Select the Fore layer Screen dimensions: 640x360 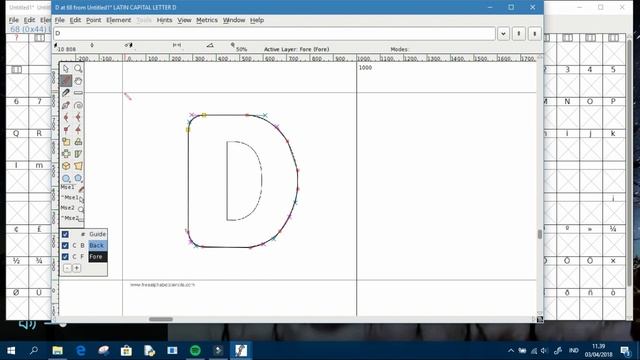point(97,257)
